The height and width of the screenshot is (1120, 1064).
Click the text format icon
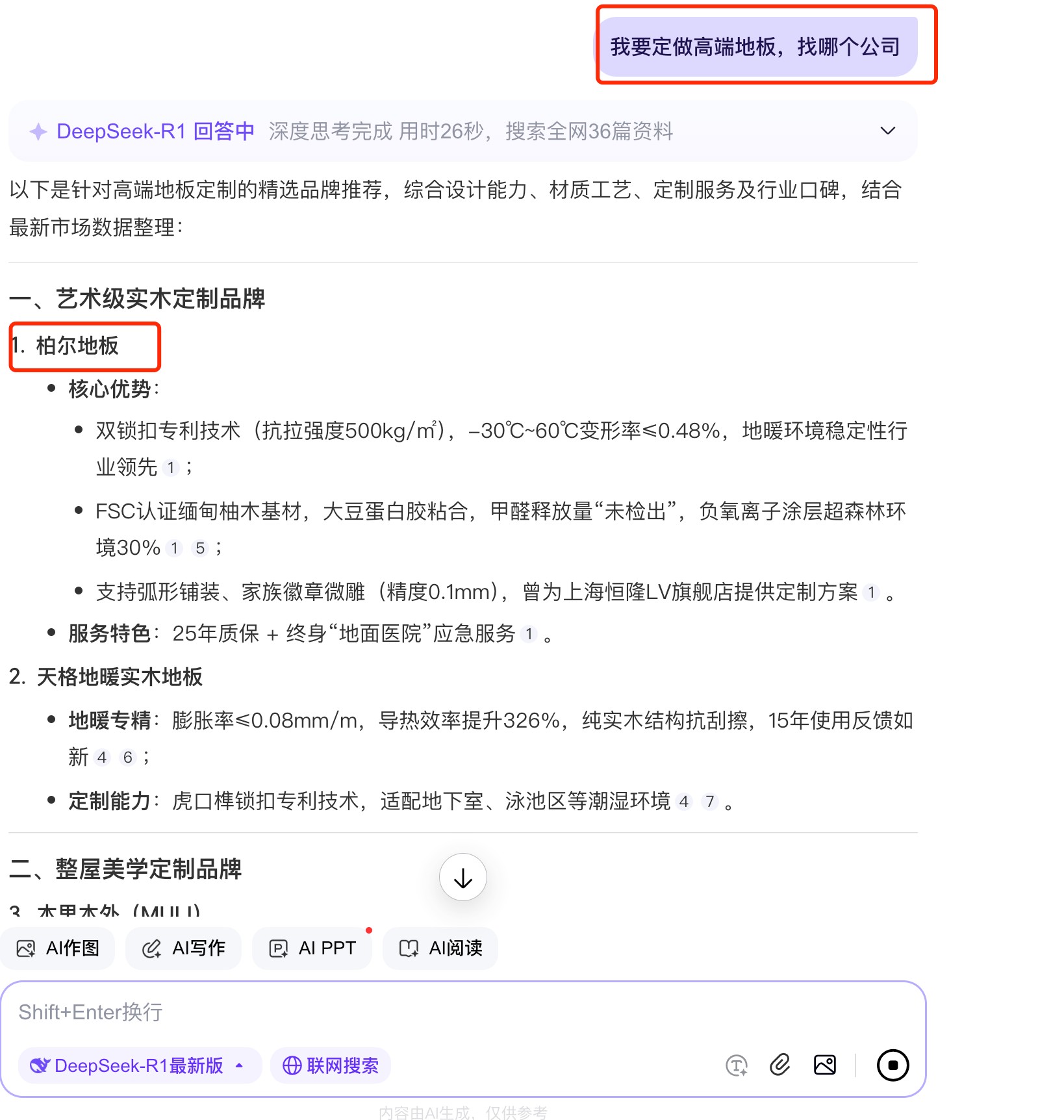[736, 1065]
